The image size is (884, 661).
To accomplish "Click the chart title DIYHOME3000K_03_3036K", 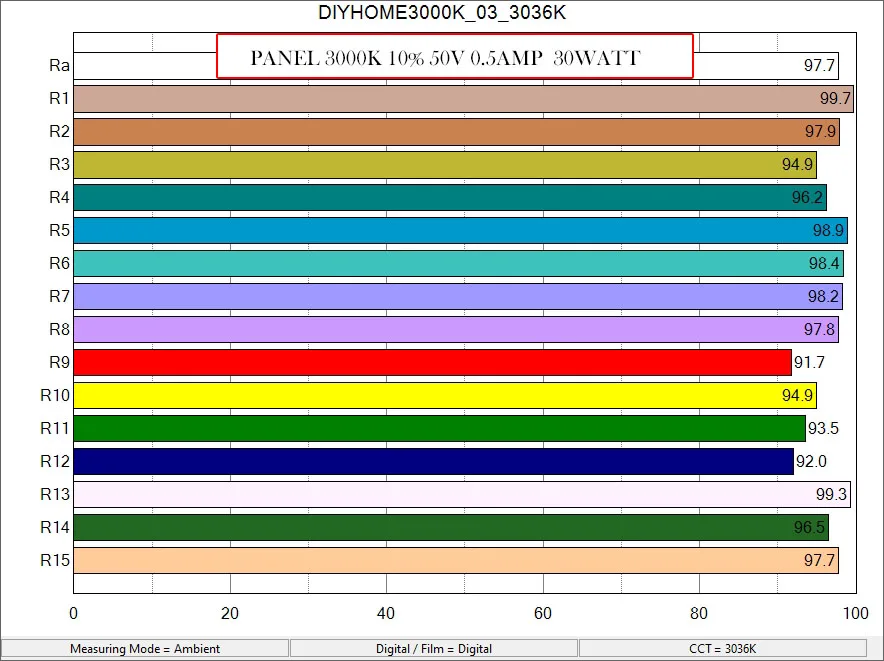I will click(x=441, y=13).
